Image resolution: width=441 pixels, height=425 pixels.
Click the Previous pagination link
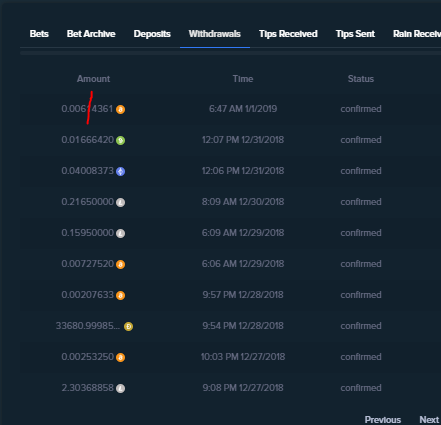point(383,419)
